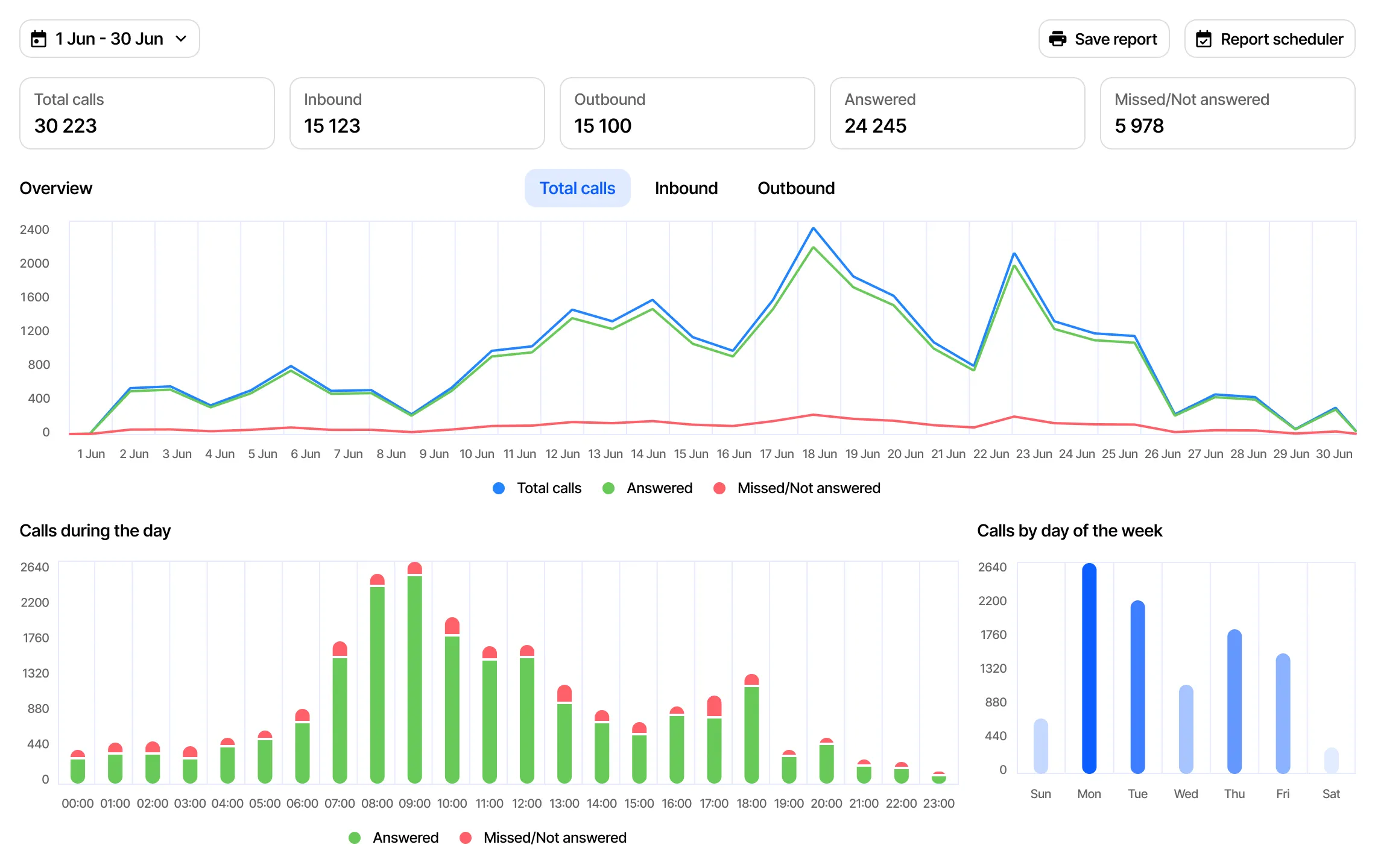Click the Thursday bar in weekday chart
This screenshot has height=868, width=1375.
coord(1234,701)
